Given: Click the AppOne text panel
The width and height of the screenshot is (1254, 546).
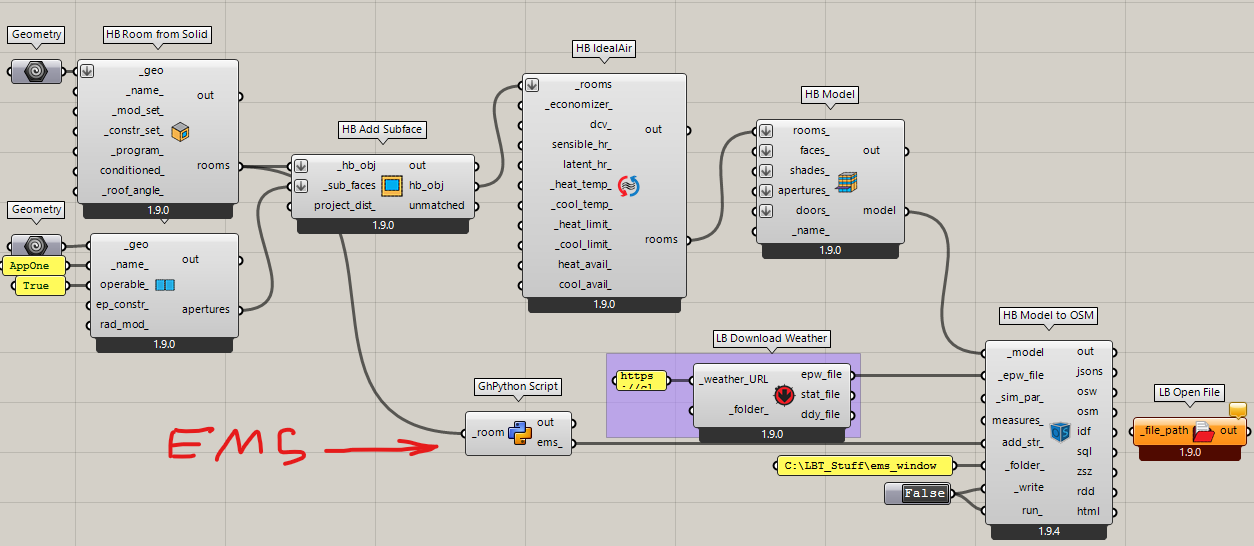Looking at the screenshot, I should [34, 266].
